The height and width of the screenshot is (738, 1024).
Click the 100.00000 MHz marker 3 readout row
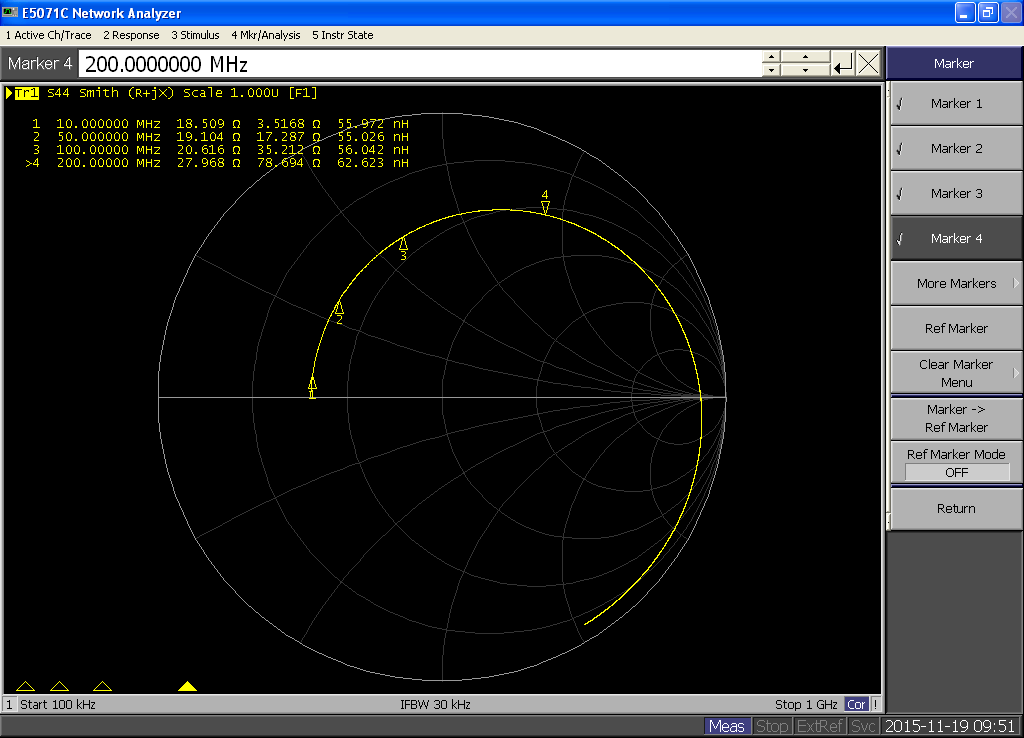(x=220, y=150)
